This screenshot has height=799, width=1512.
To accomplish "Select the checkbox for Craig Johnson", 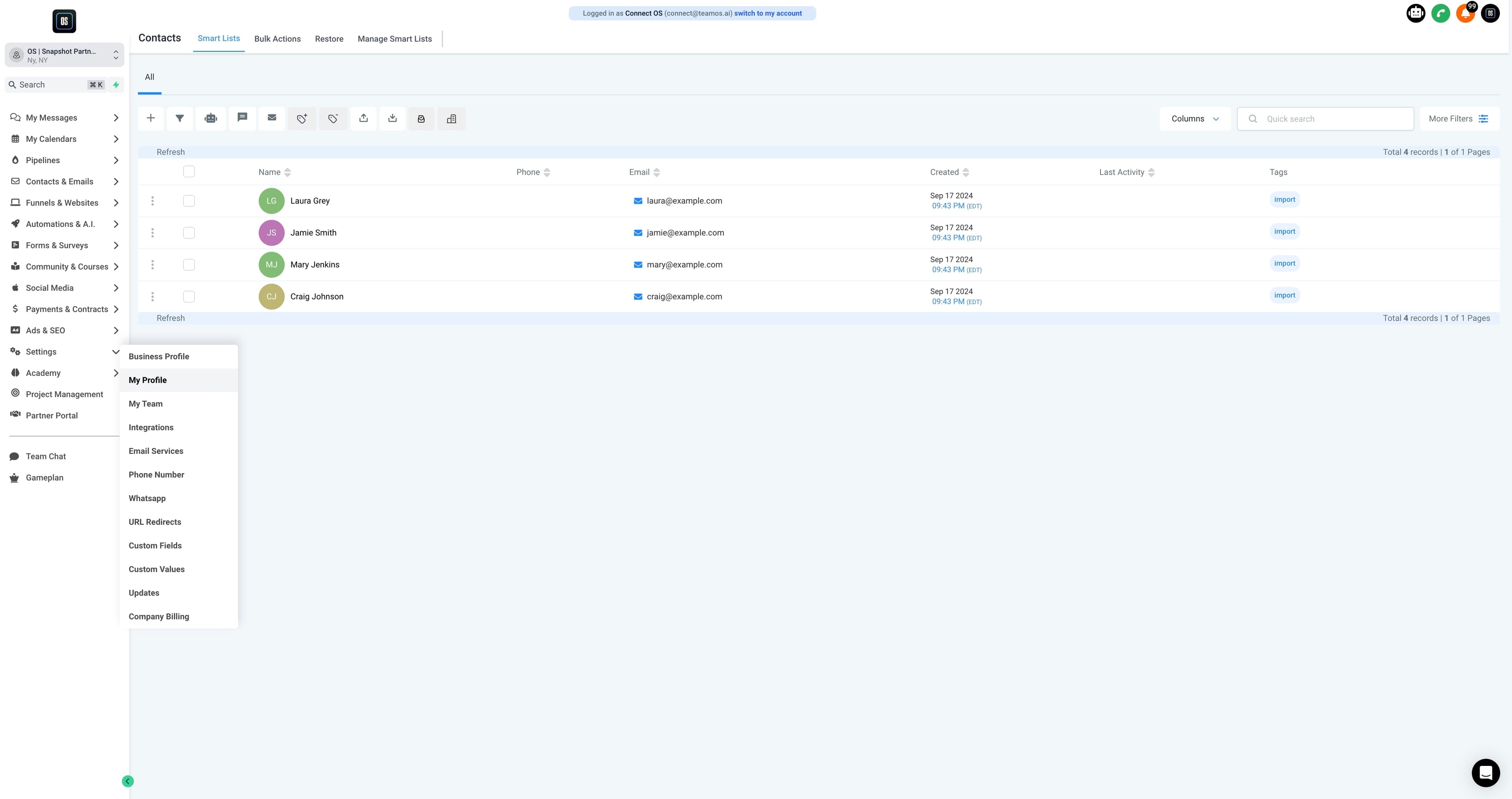I will pos(189,297).
